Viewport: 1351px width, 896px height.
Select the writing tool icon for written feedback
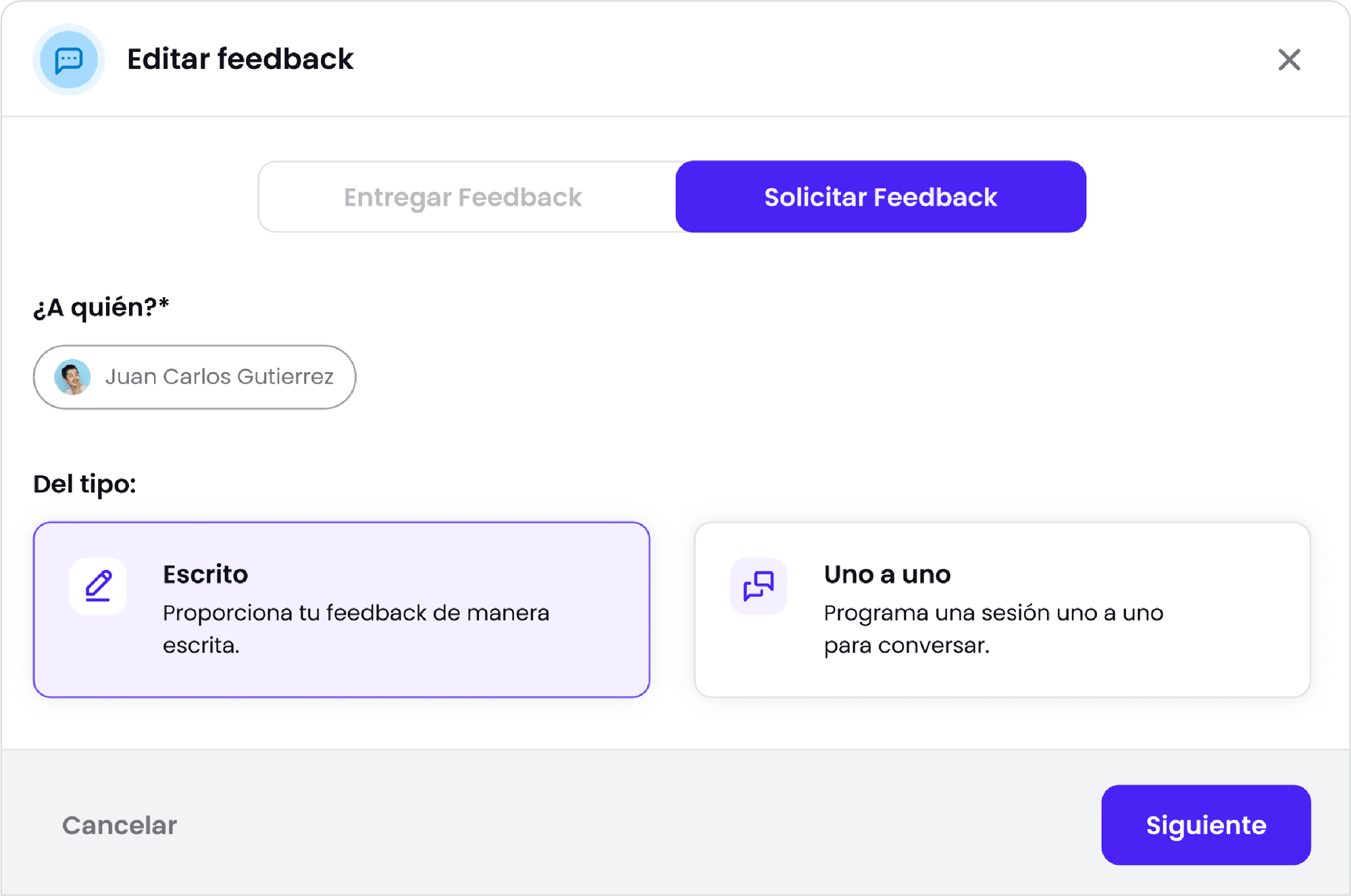(x=97, y=587)
